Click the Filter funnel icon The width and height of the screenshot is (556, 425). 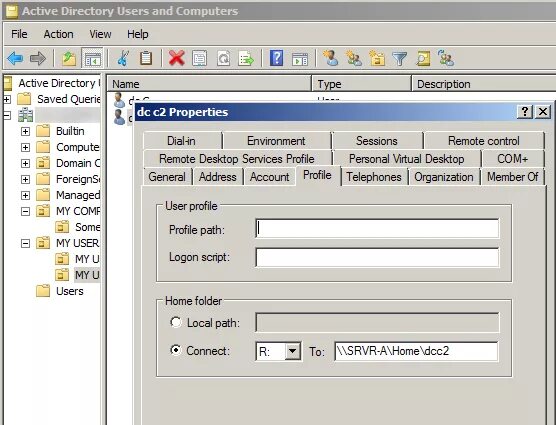pos(400,58)
